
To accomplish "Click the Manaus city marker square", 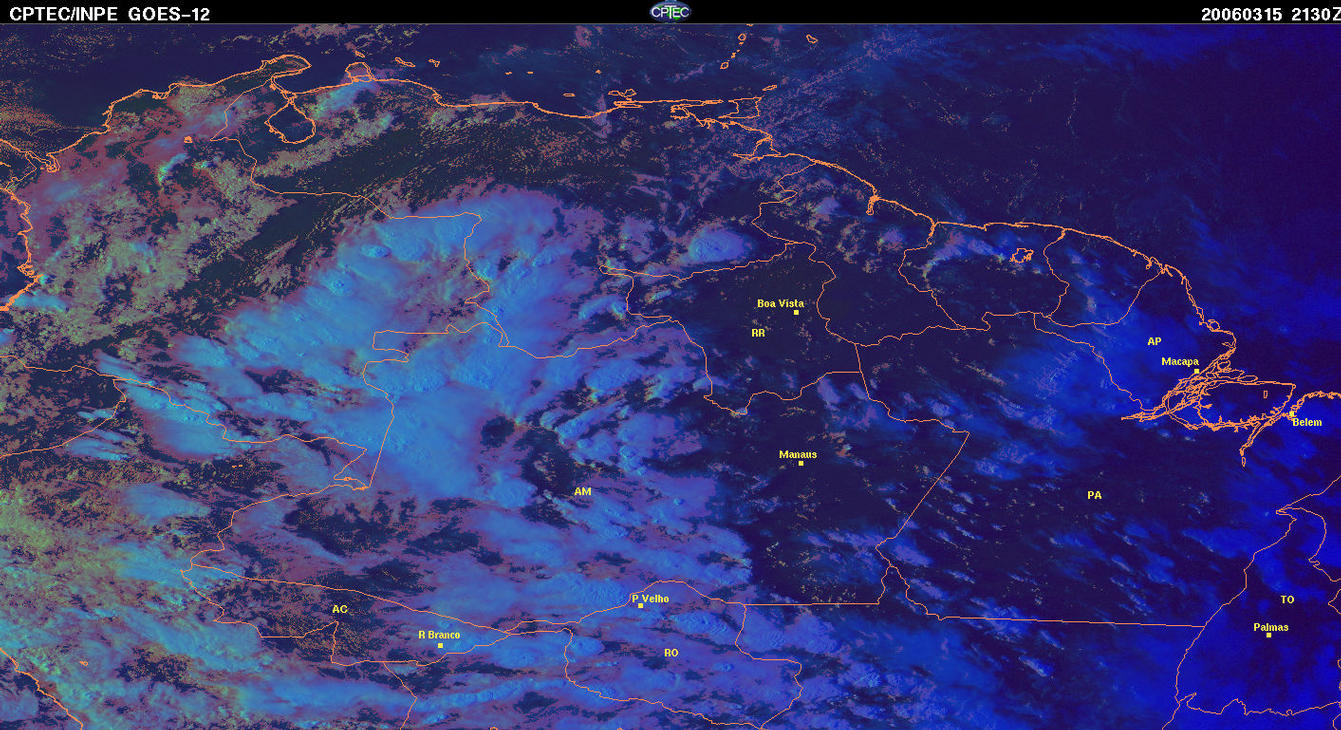I will 801,463.
